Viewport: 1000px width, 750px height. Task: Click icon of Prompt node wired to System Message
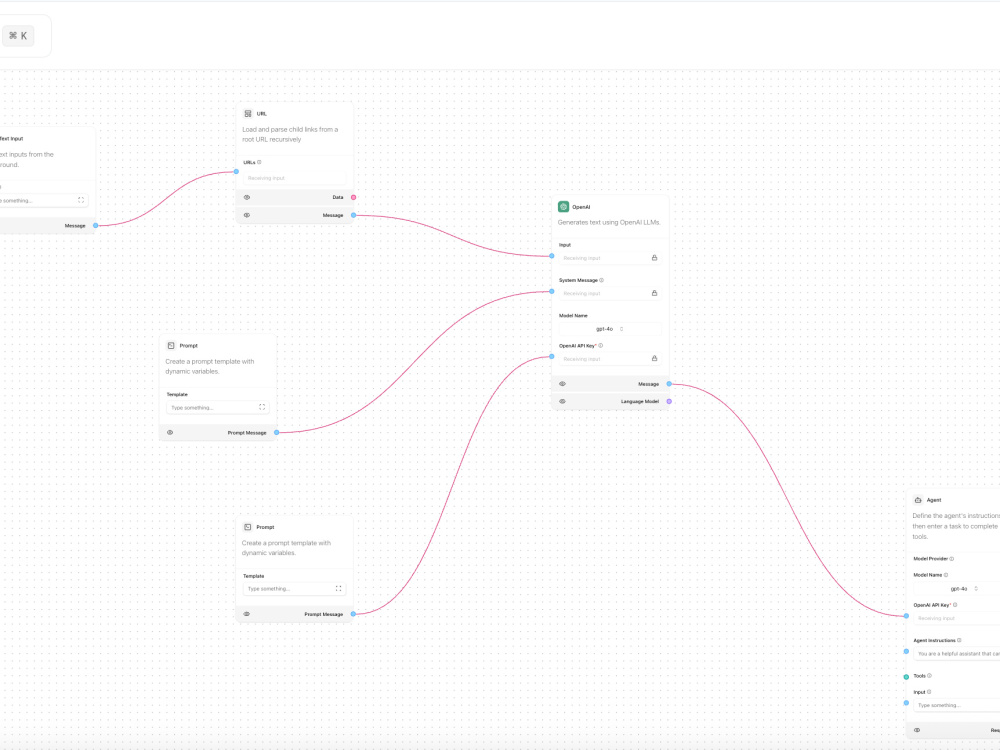coord(171,346)
